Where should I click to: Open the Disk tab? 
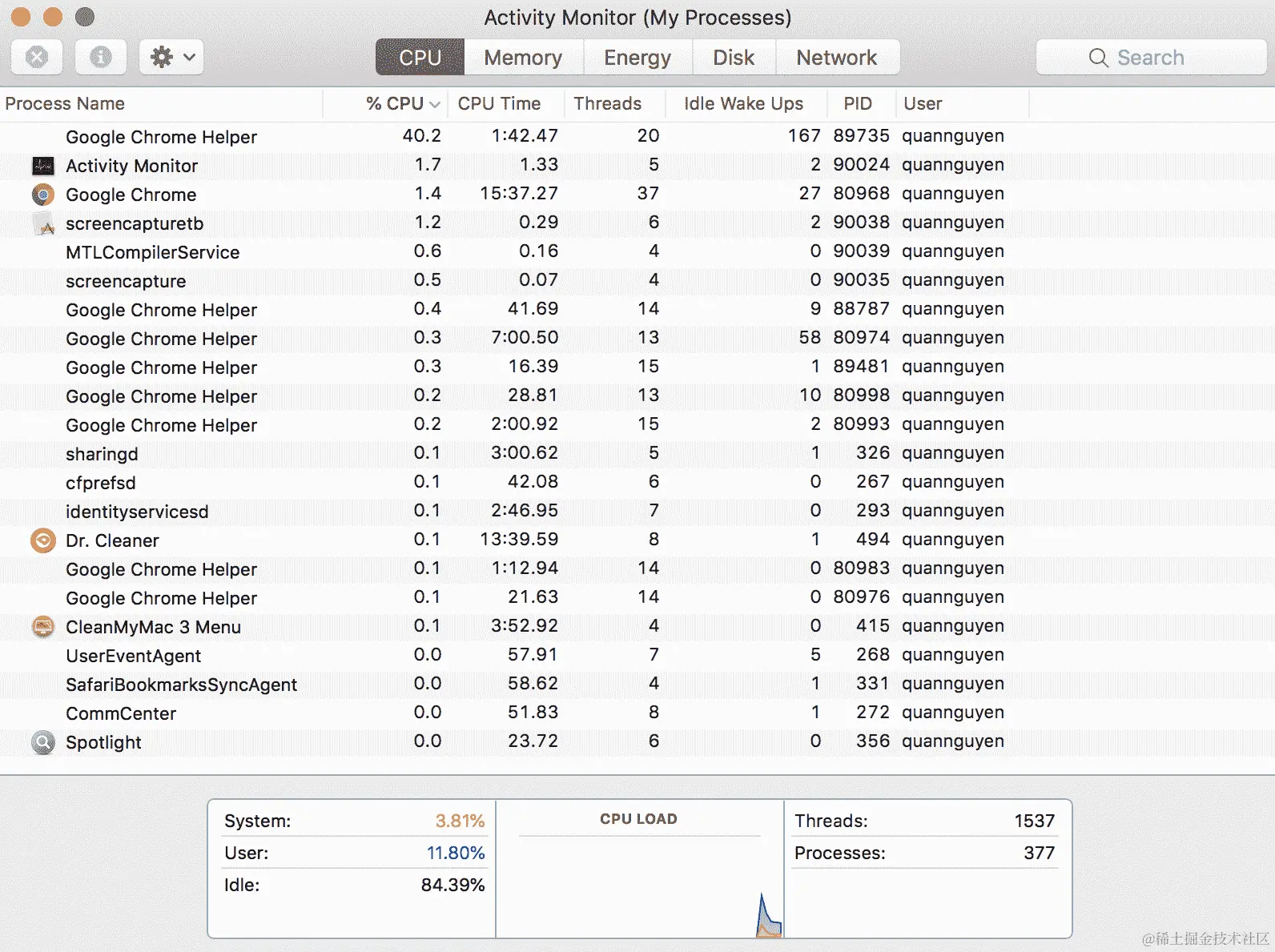click(x=734, y=58)
